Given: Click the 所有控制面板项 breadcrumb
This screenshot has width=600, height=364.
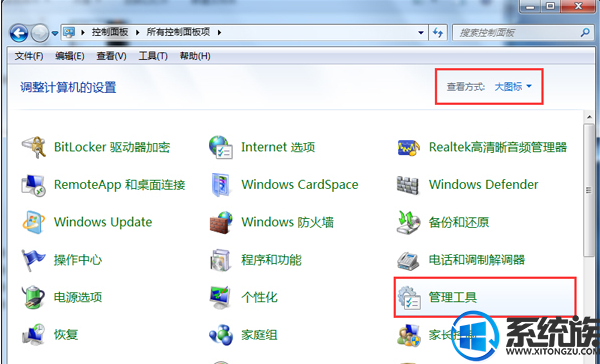Looking at the screenshot, I should [x=178, y=32].
